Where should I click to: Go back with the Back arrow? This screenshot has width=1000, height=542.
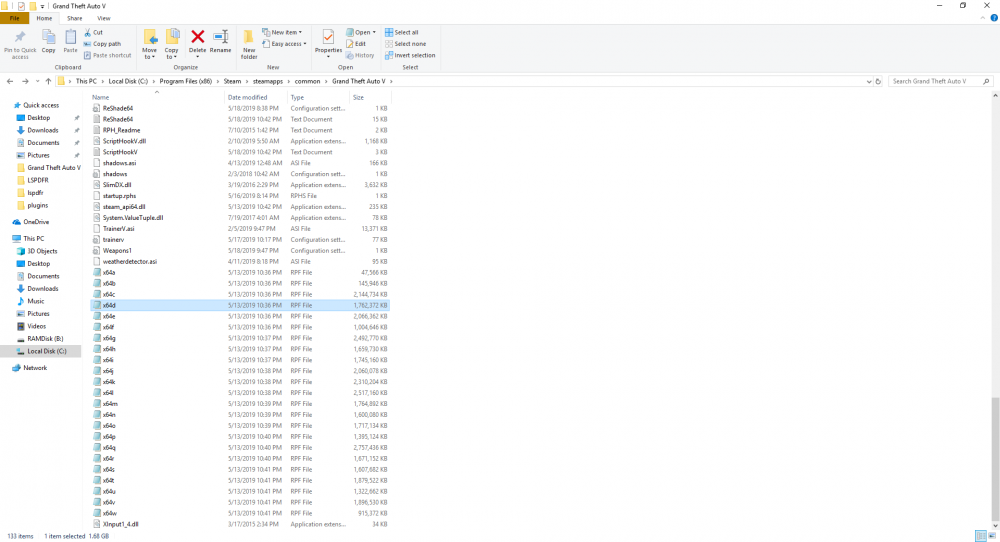(10, 82)
